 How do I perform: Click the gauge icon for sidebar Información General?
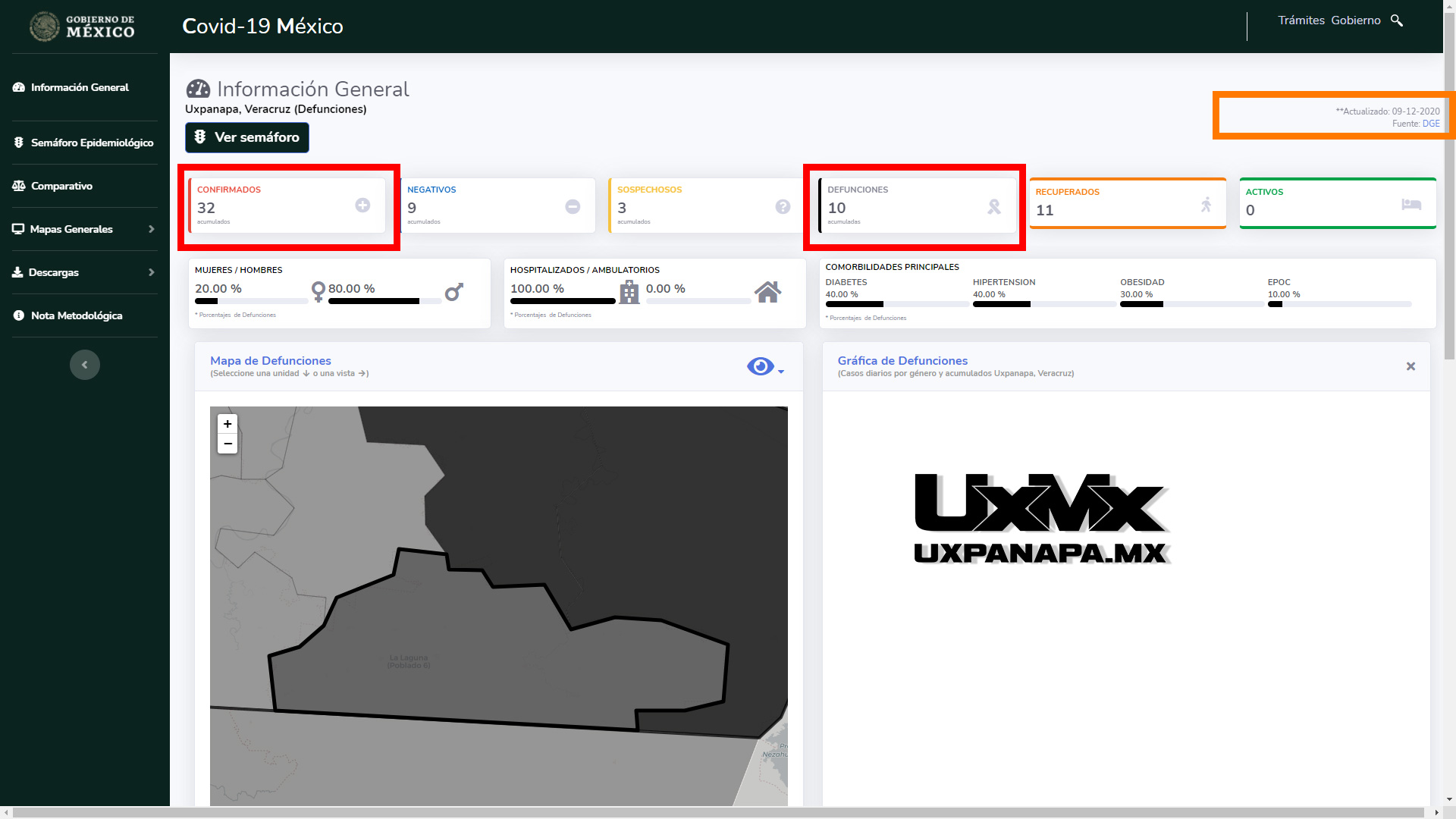(x=19, y=87)
